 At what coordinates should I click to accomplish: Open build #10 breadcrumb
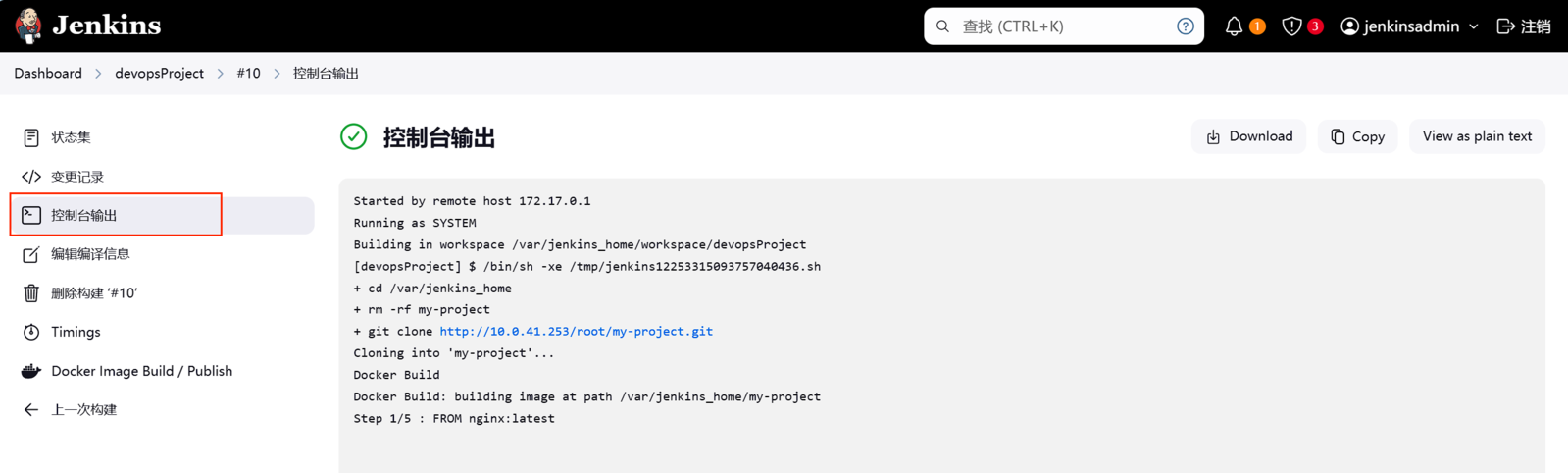248,74
